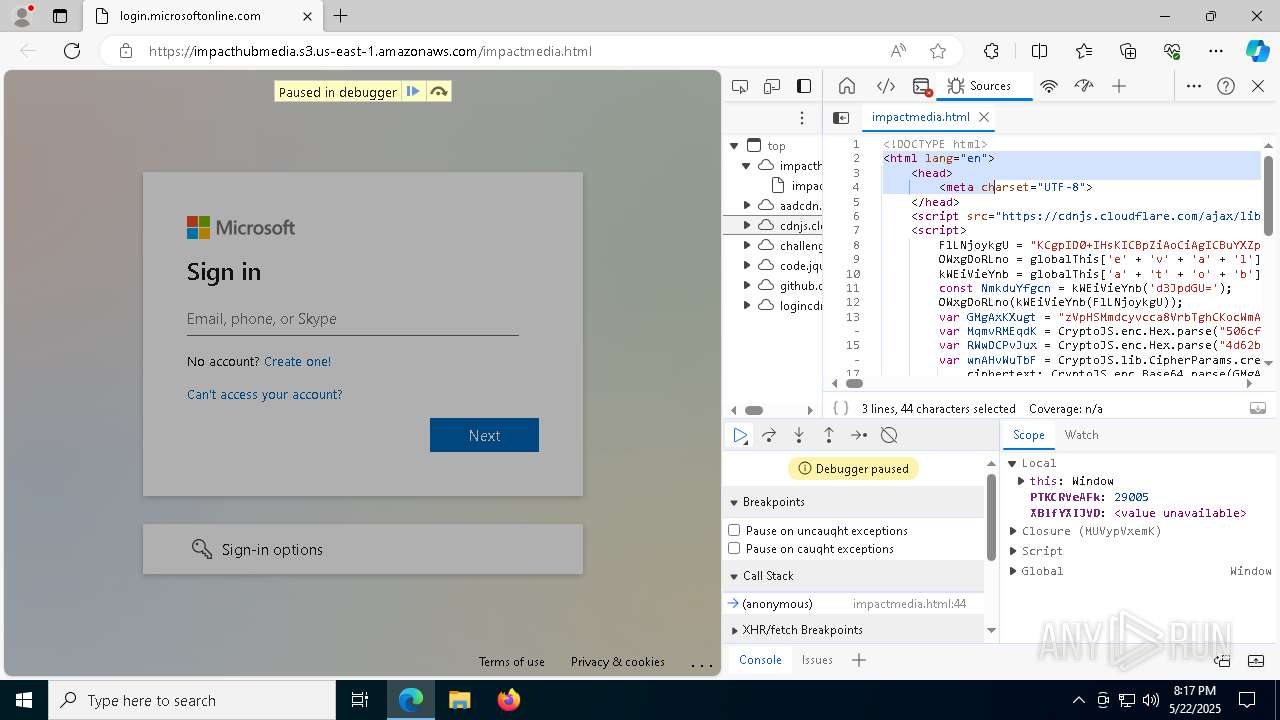Open the navigator more options menu
The image size is (1280, 720).
[x=802, y=118]
